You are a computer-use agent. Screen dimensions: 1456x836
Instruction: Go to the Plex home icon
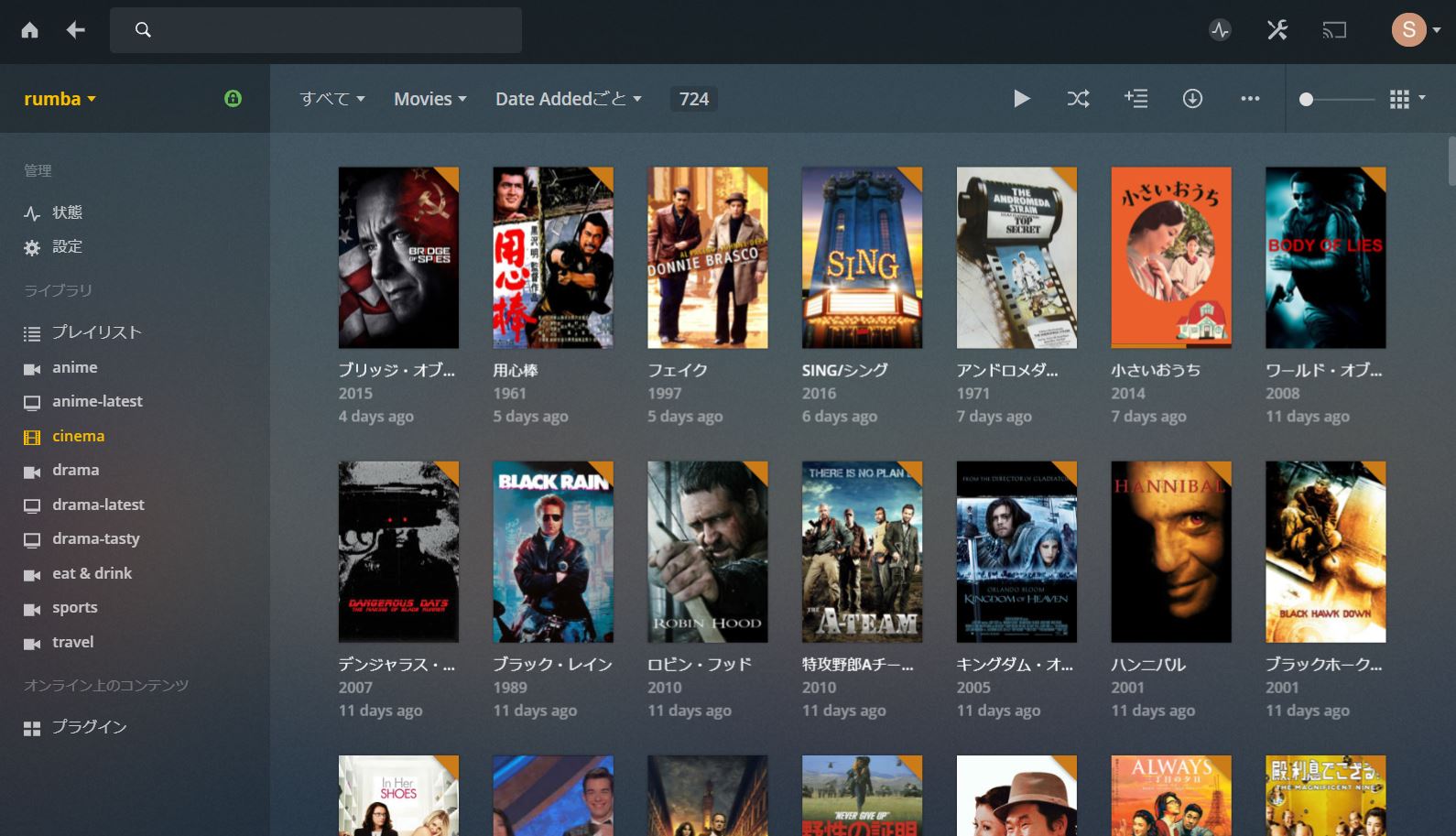[29, 30]
